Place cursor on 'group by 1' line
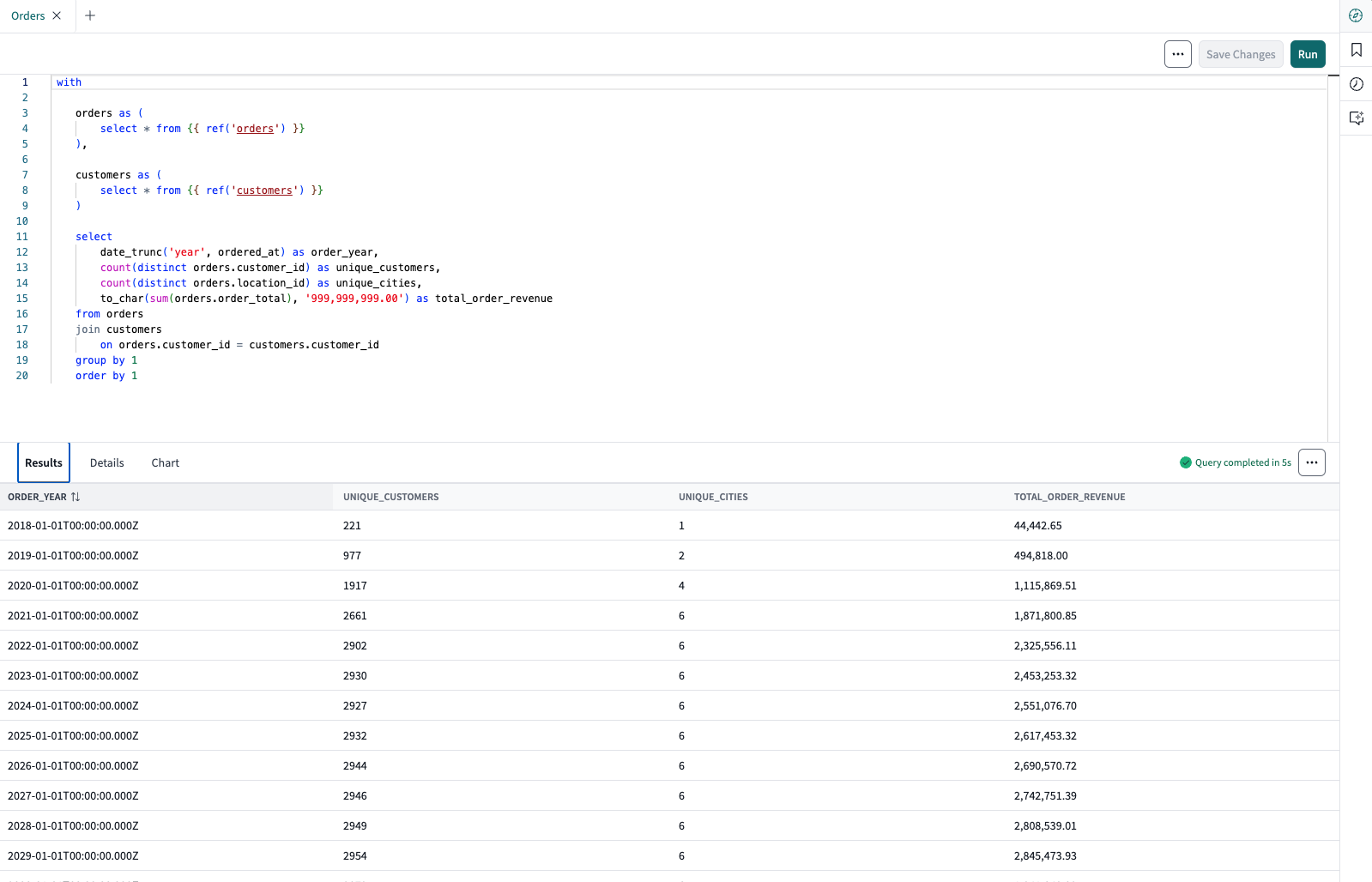 click(106, 360)
